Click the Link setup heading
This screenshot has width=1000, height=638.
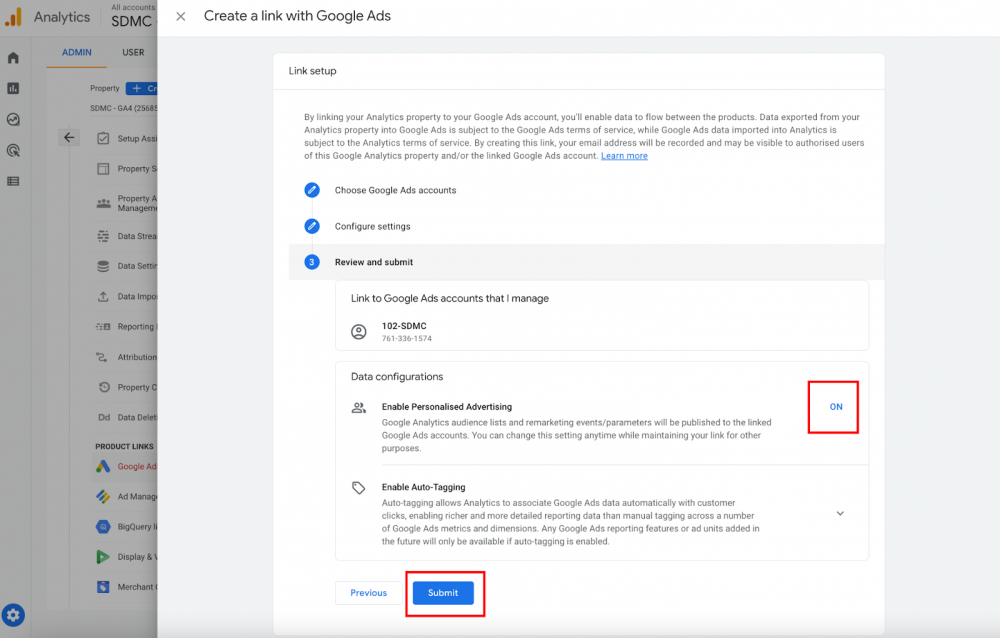coord(312,71)
